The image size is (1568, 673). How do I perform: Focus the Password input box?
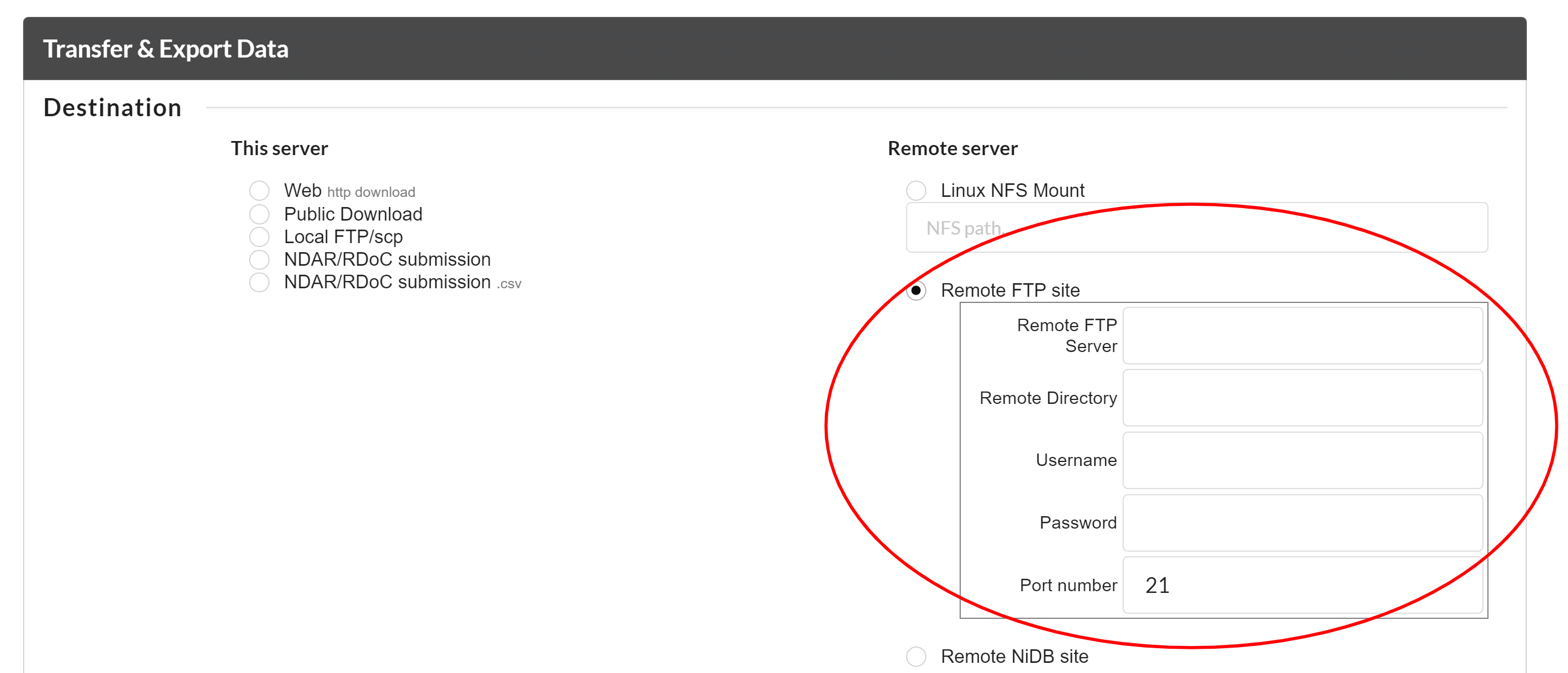(x=1302, y=522)
